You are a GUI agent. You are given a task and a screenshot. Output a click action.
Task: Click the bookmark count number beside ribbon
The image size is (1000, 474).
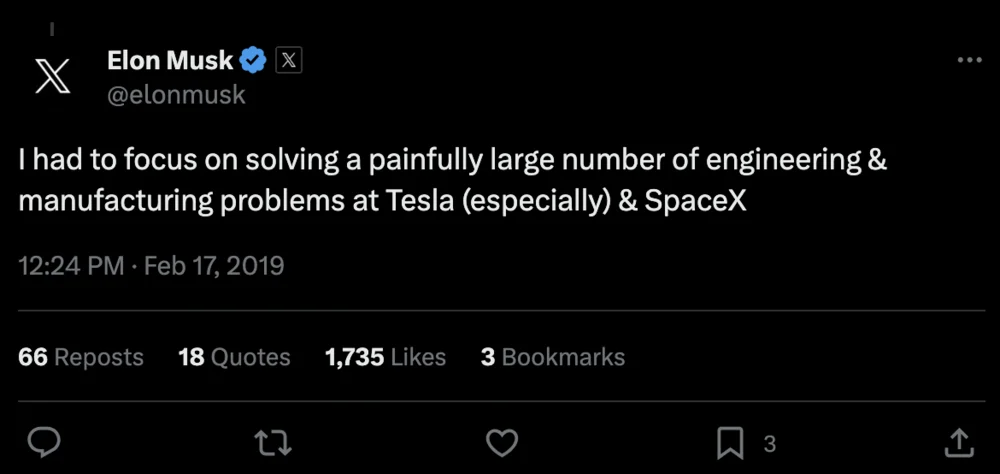769,443
